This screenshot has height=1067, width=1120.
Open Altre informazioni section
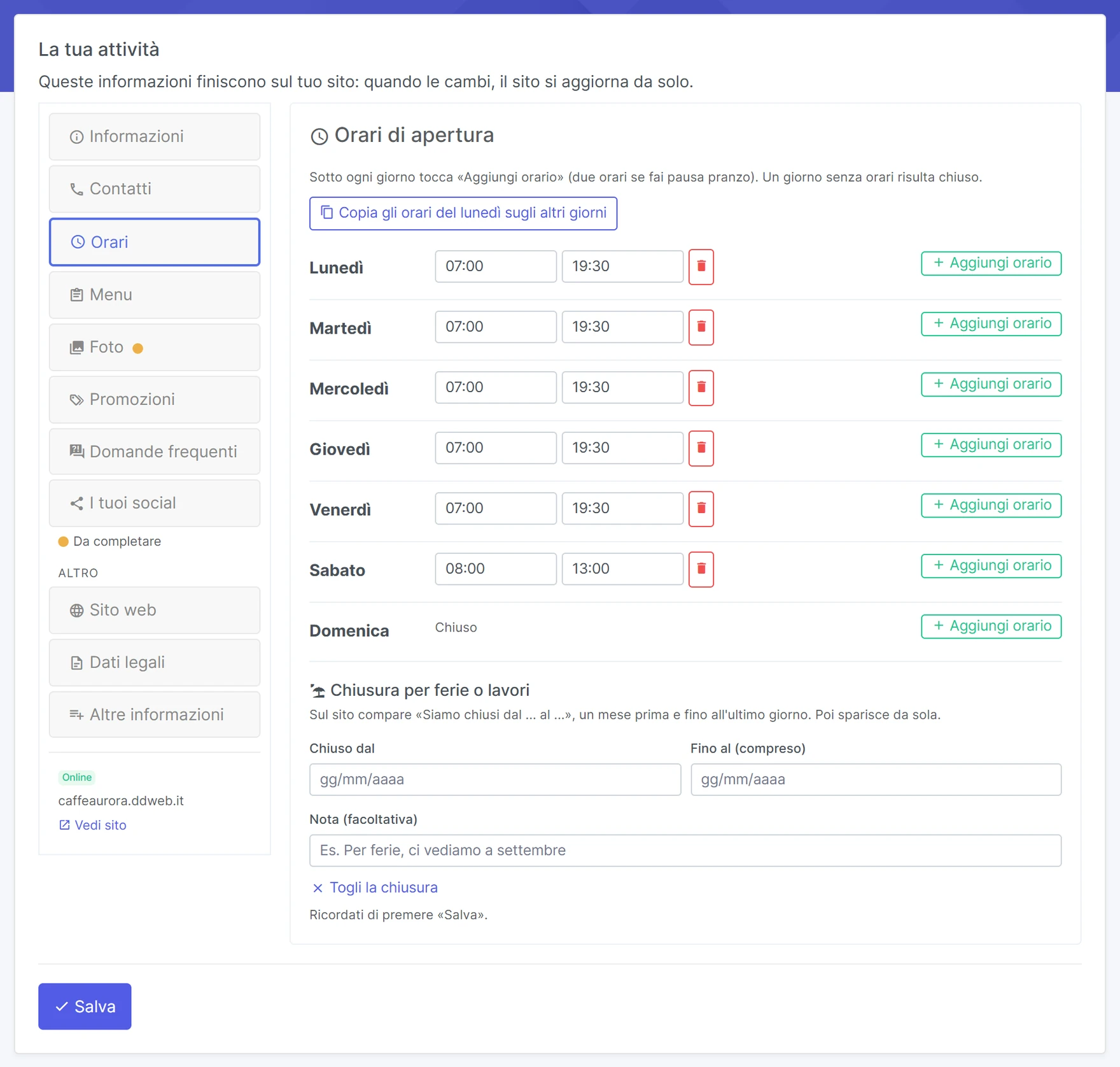155,715
